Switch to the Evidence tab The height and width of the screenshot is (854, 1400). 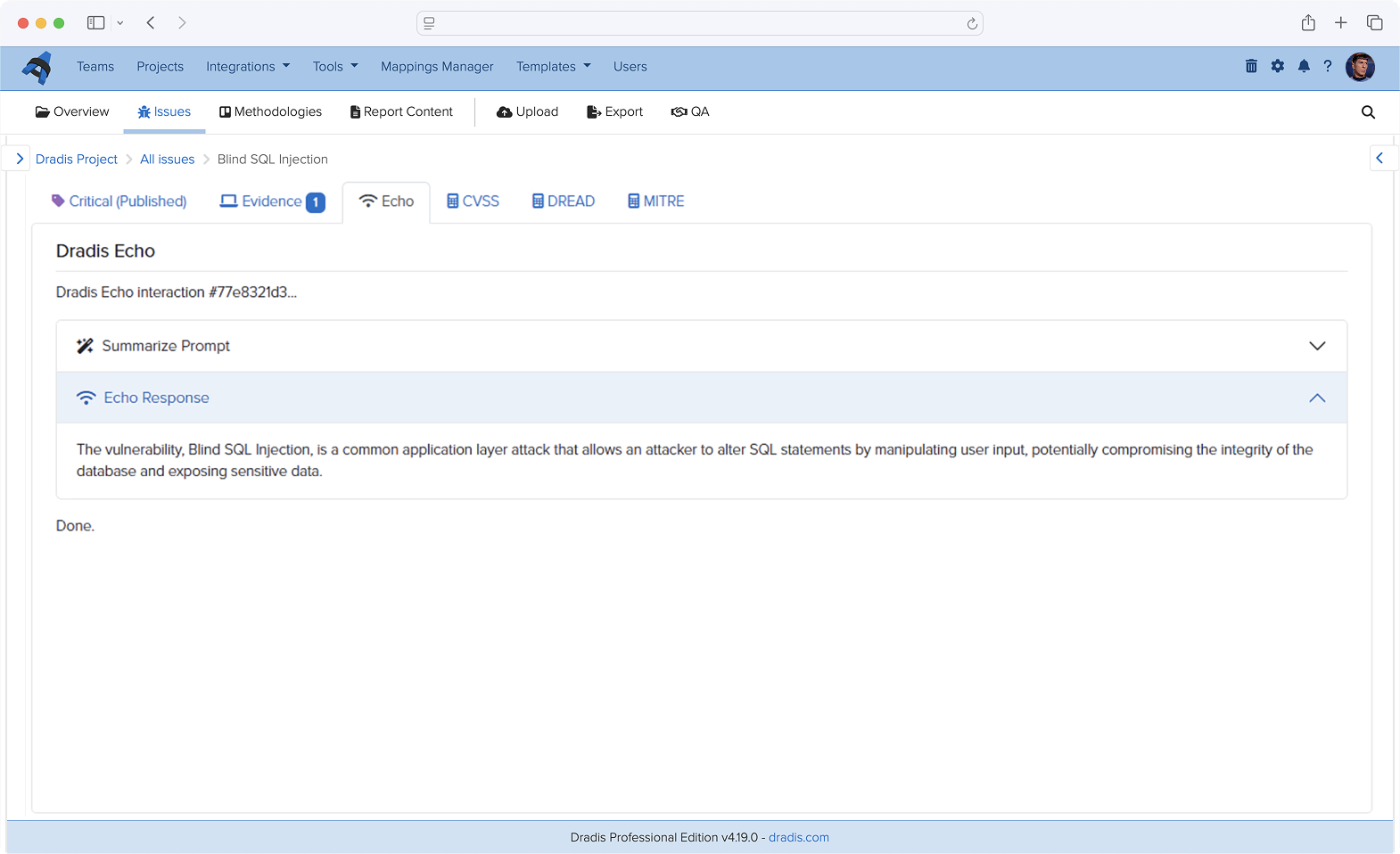pyautogui.click(x=271, y=201)
